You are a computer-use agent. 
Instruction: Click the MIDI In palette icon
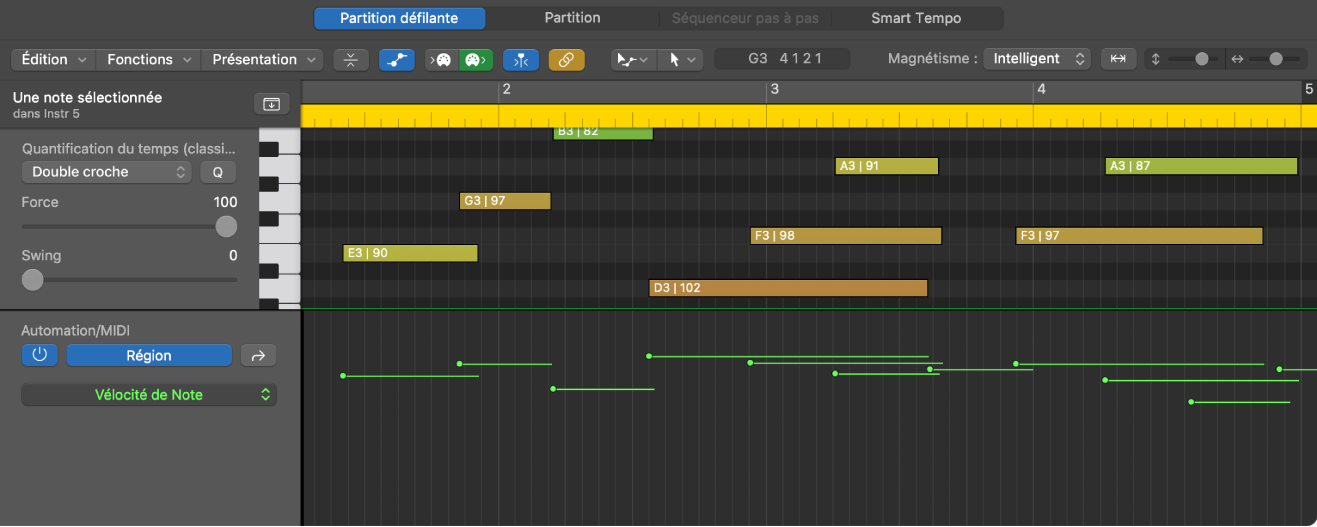point(442,60)
